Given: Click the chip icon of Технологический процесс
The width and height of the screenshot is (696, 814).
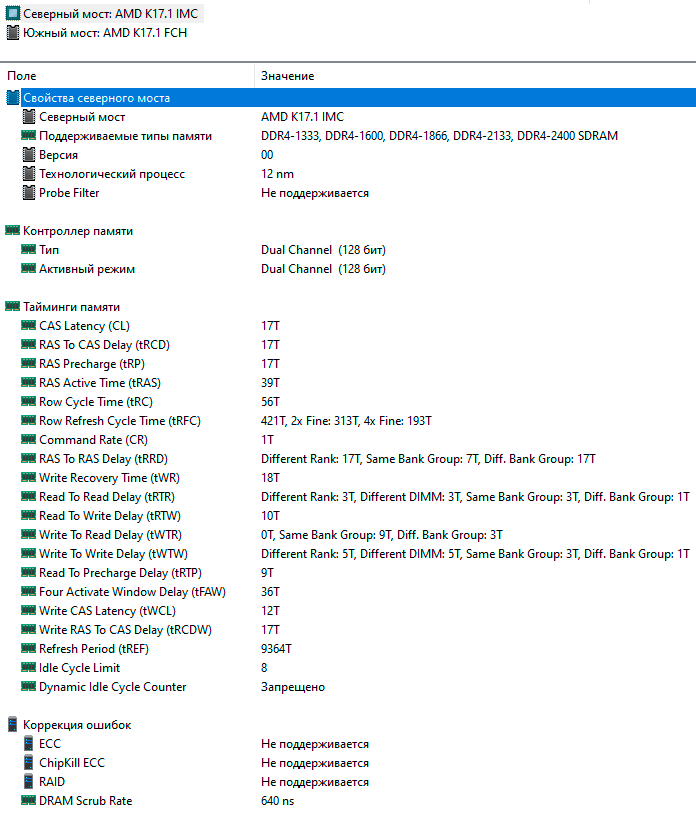Looking at the screenshot, I should [29, 174].
